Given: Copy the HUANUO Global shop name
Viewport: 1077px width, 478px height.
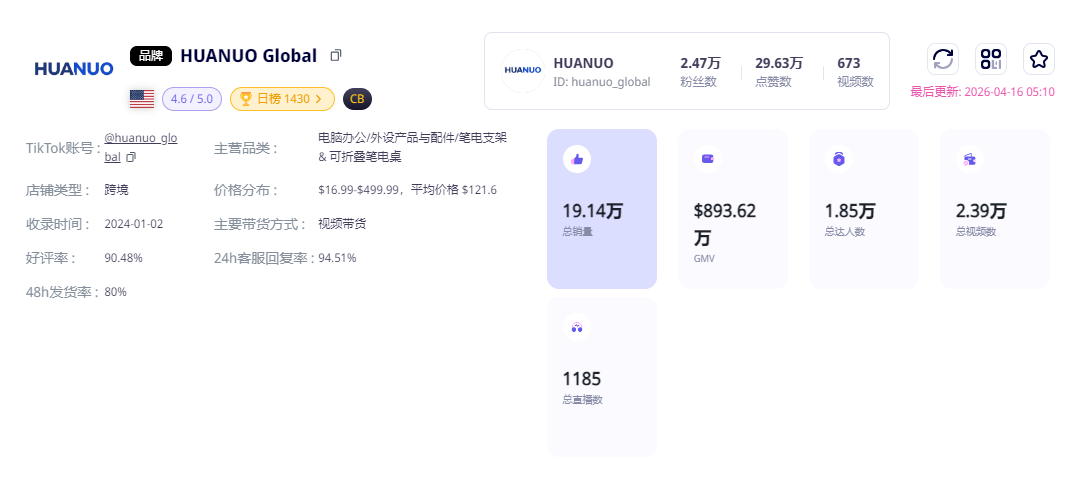Looking at the screenshot, I should 336,55.
